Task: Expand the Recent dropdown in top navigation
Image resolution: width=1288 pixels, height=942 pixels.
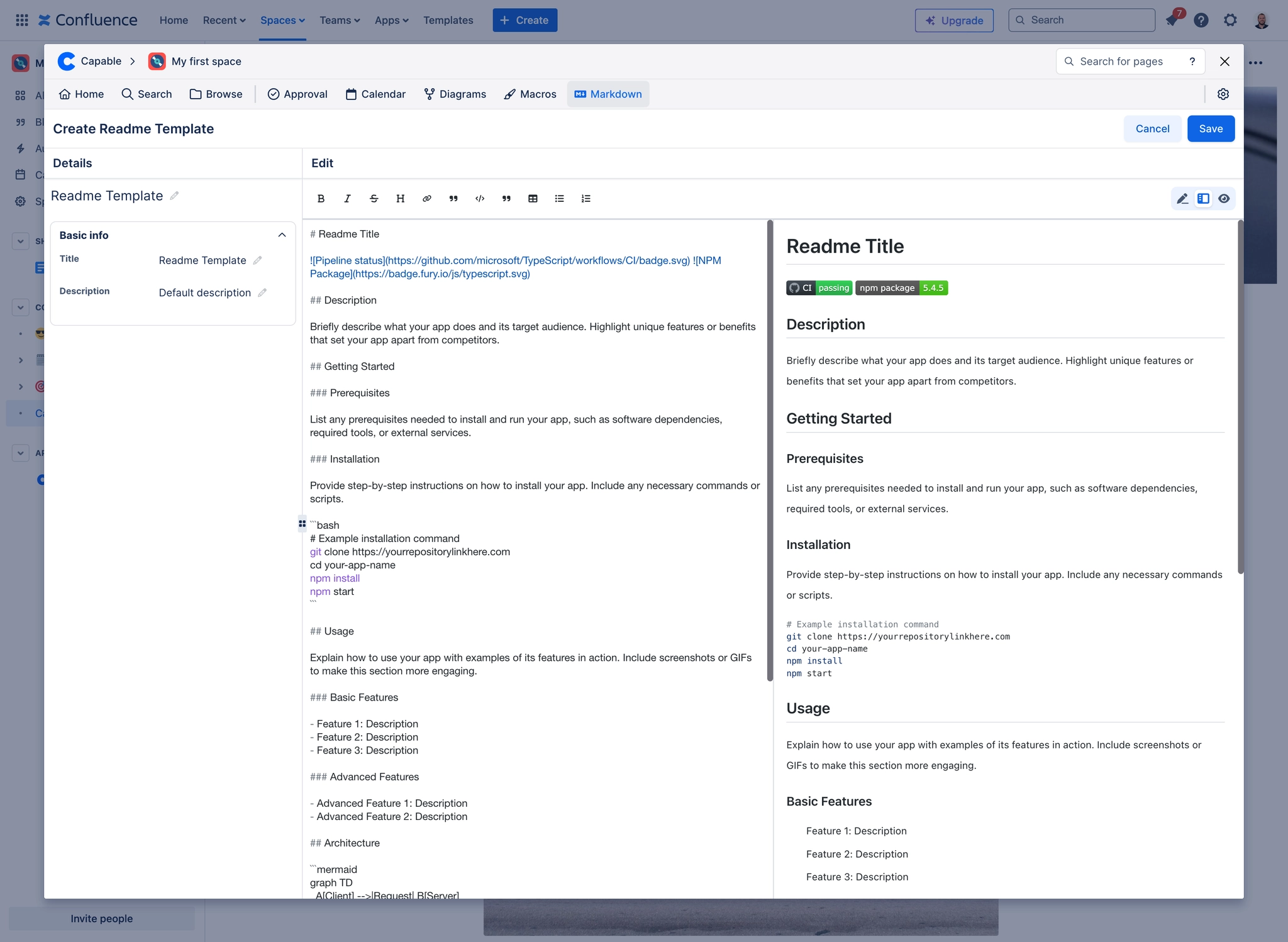Action: tap(224, 20)
